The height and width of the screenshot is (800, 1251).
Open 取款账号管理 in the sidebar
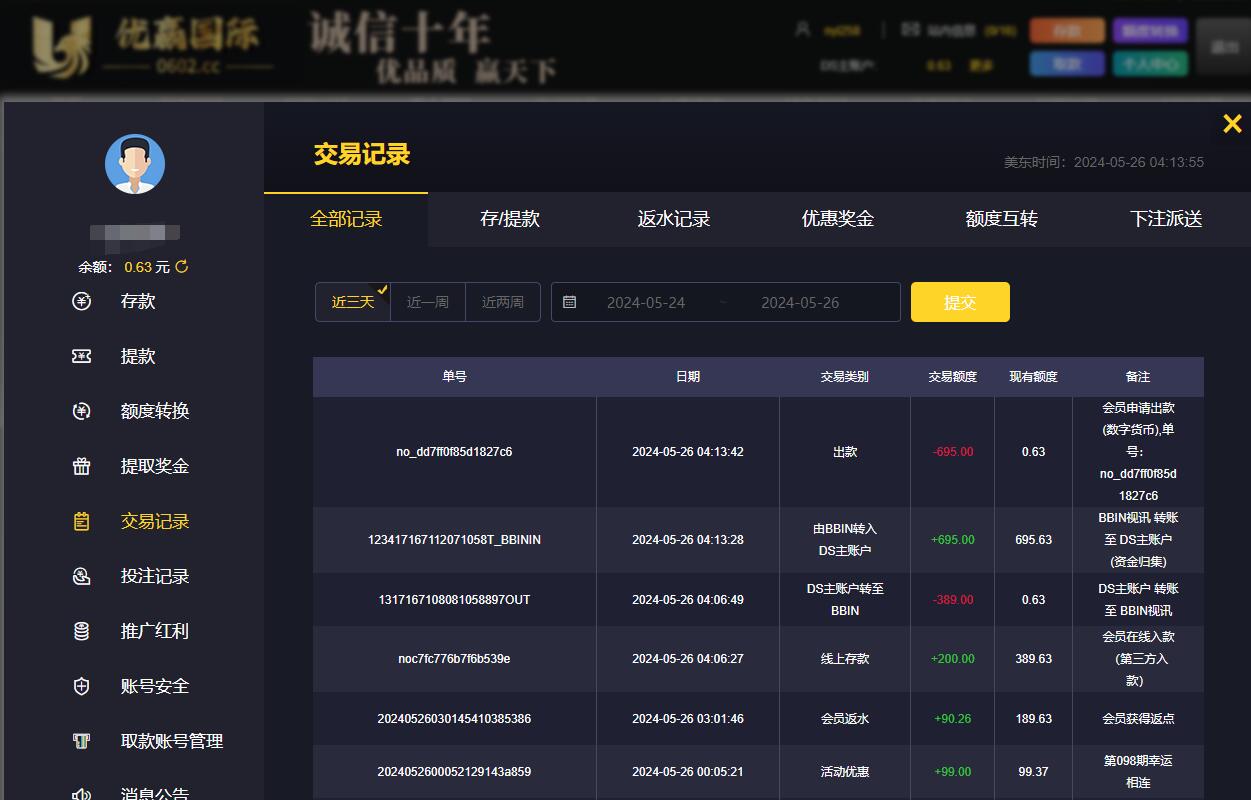[x=171, y=741]
